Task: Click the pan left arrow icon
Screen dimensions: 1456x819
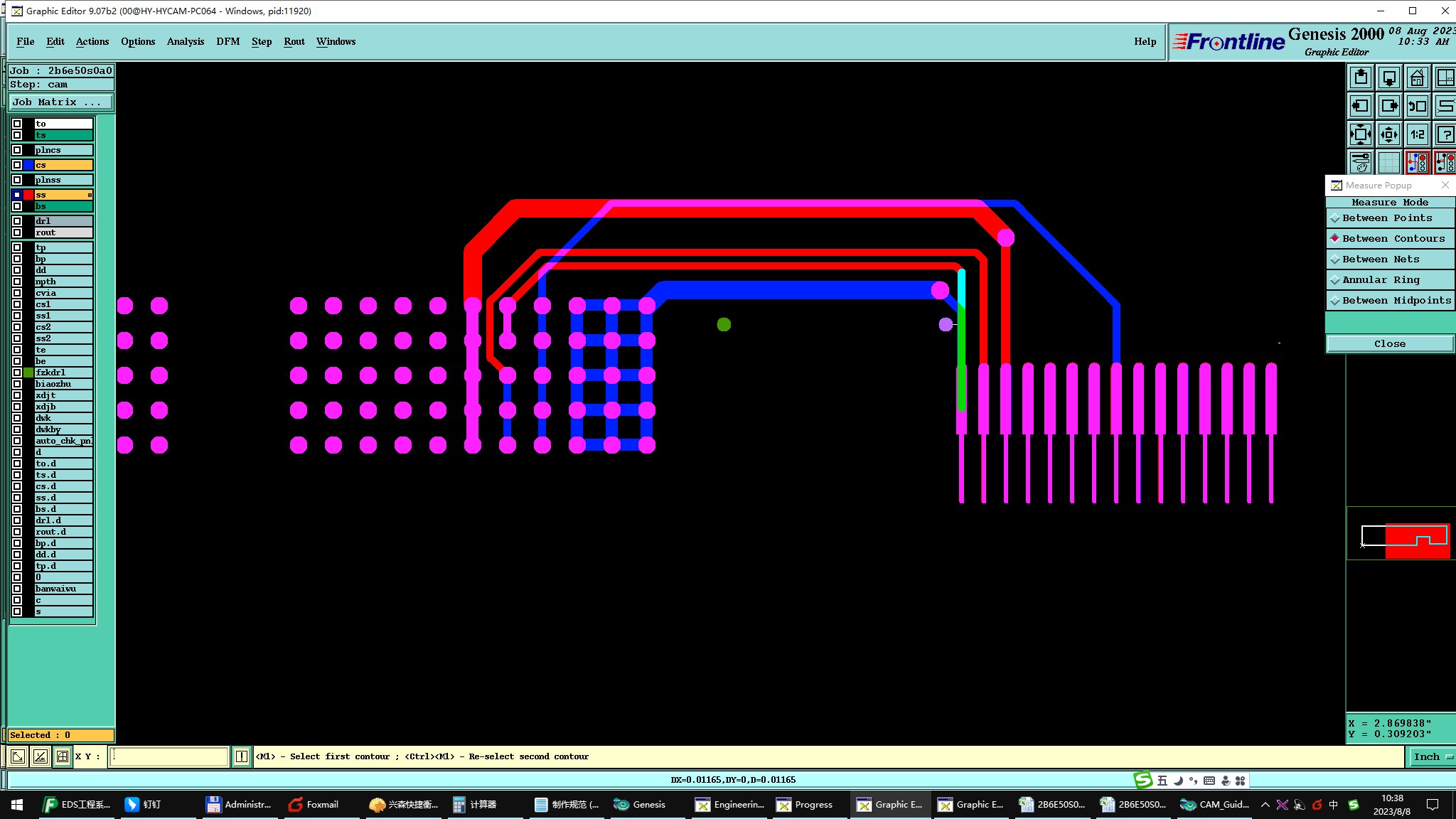Action: (x=1360, y=106)
